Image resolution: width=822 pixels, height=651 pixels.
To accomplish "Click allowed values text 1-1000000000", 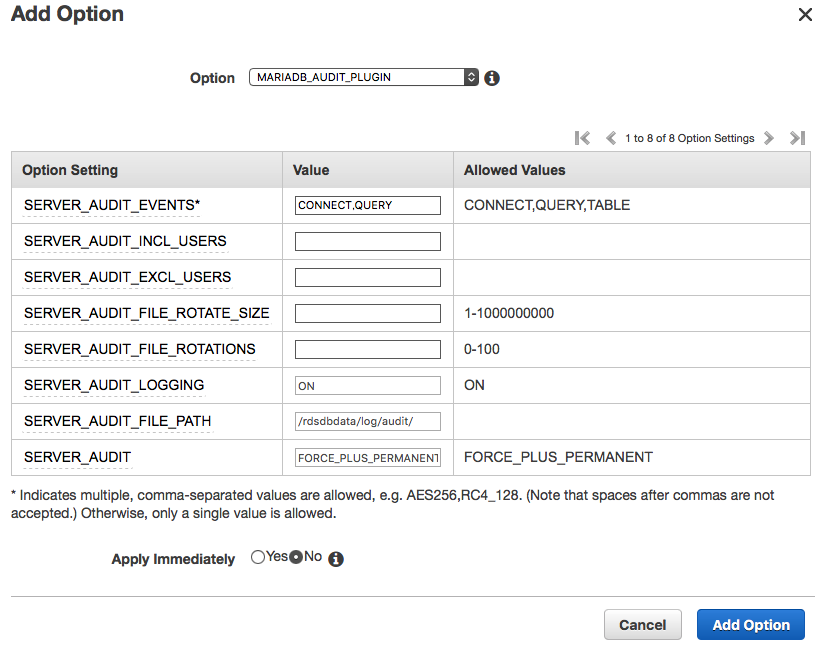I will [509, 313].
